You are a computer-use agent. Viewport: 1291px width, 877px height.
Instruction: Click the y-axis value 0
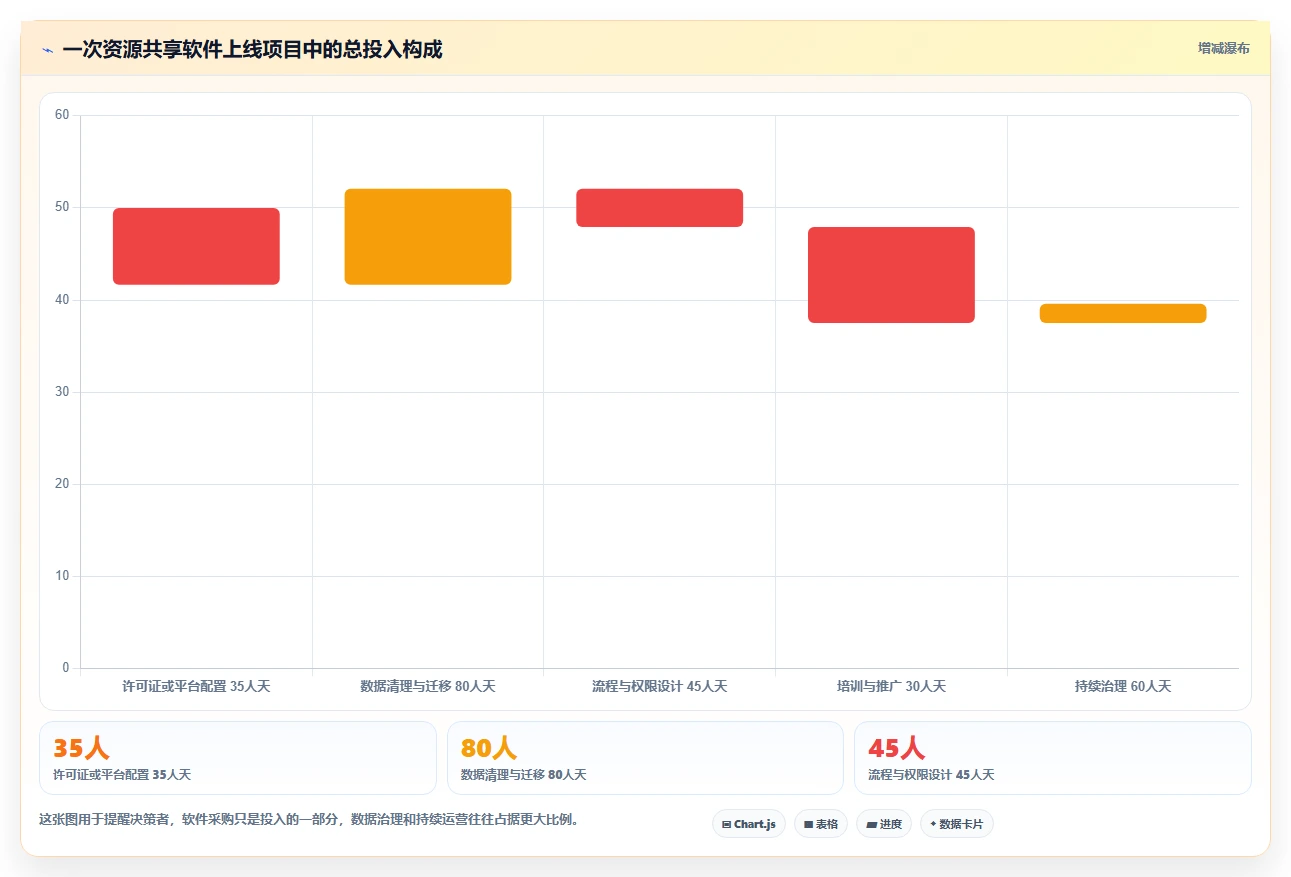pyautogui.click(x=66, y=668)
